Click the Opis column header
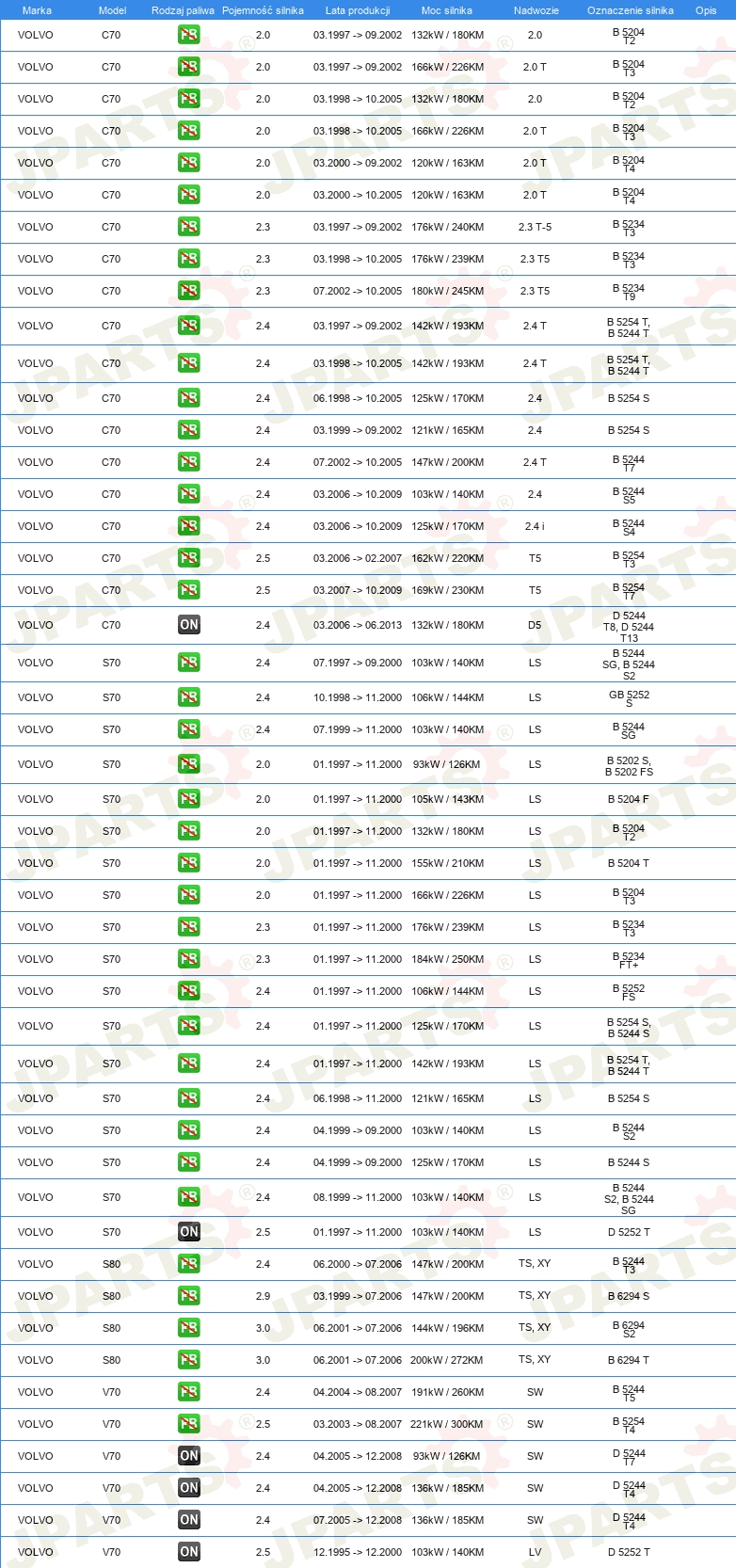The image size is (736, 1568). click(x=706, y=10)
